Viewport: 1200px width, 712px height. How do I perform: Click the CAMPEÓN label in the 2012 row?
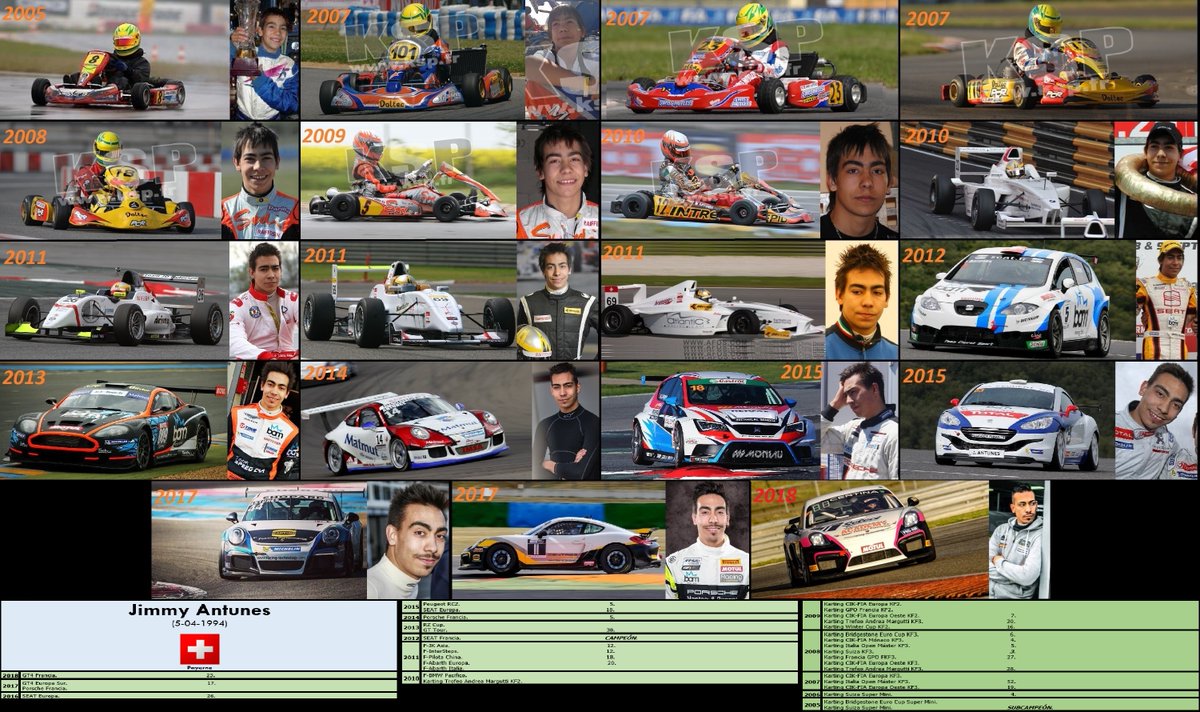(620, 637)
